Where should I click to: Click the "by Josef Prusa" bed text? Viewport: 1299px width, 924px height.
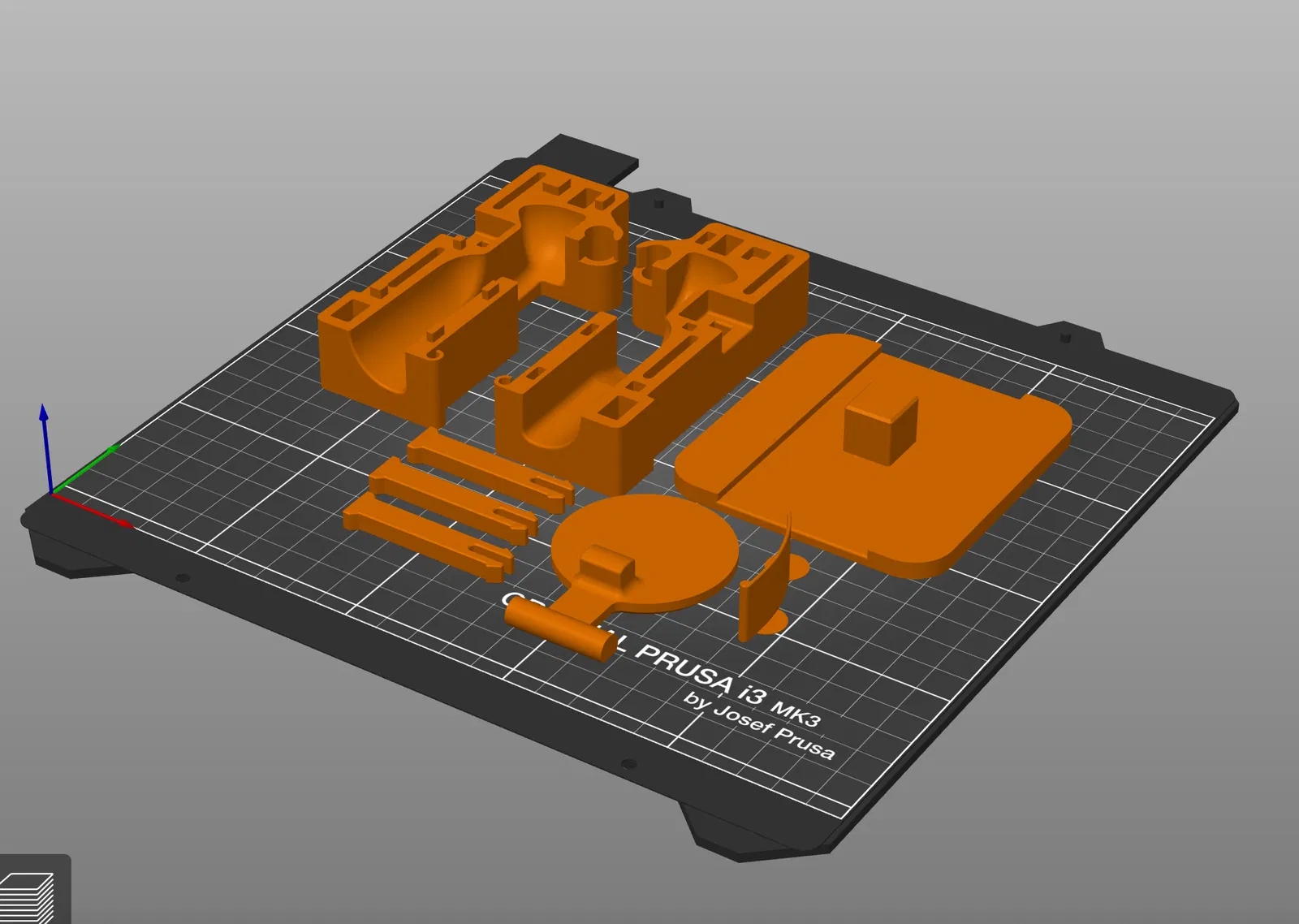759,725
